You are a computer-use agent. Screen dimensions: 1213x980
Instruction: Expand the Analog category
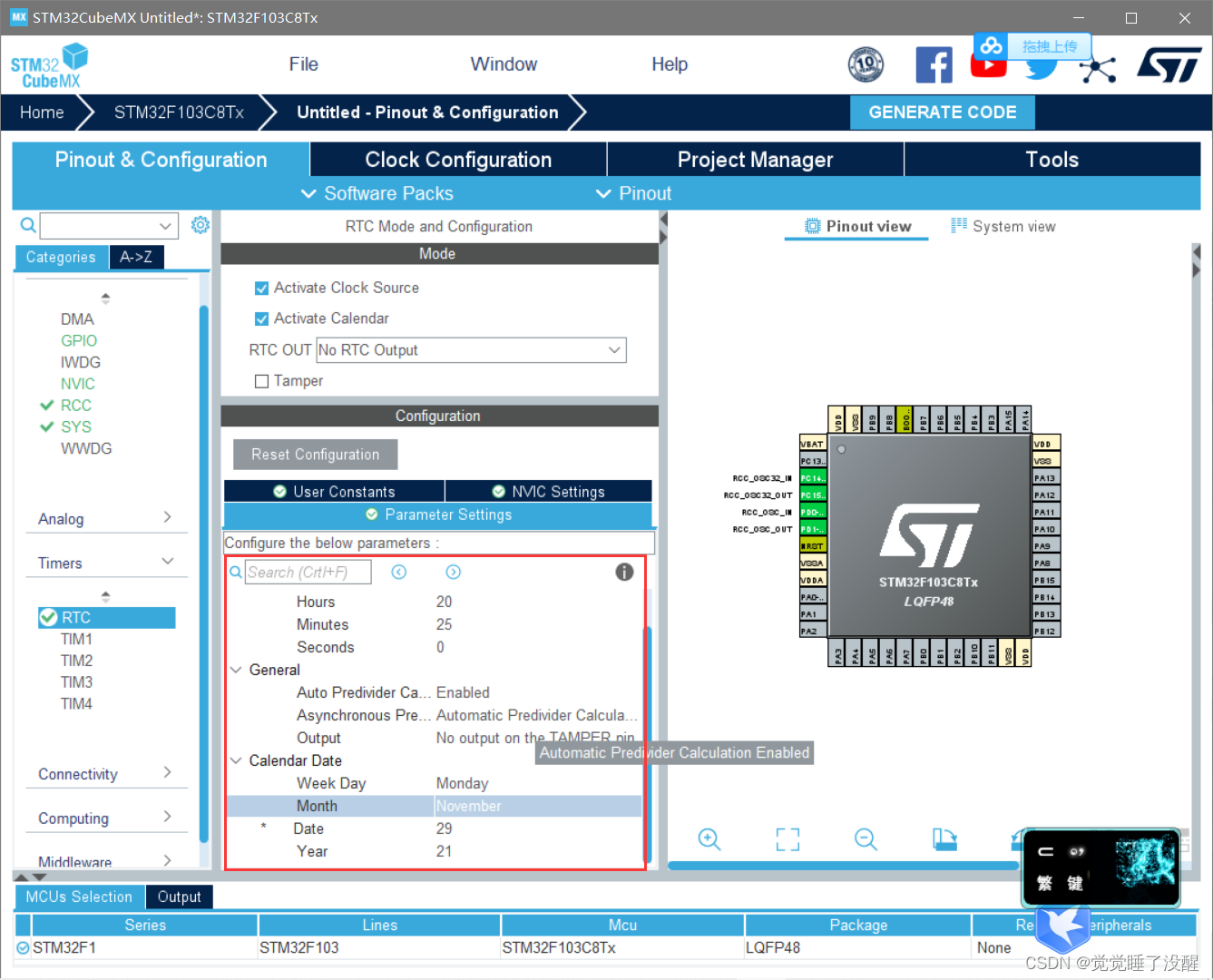[105, 518]
